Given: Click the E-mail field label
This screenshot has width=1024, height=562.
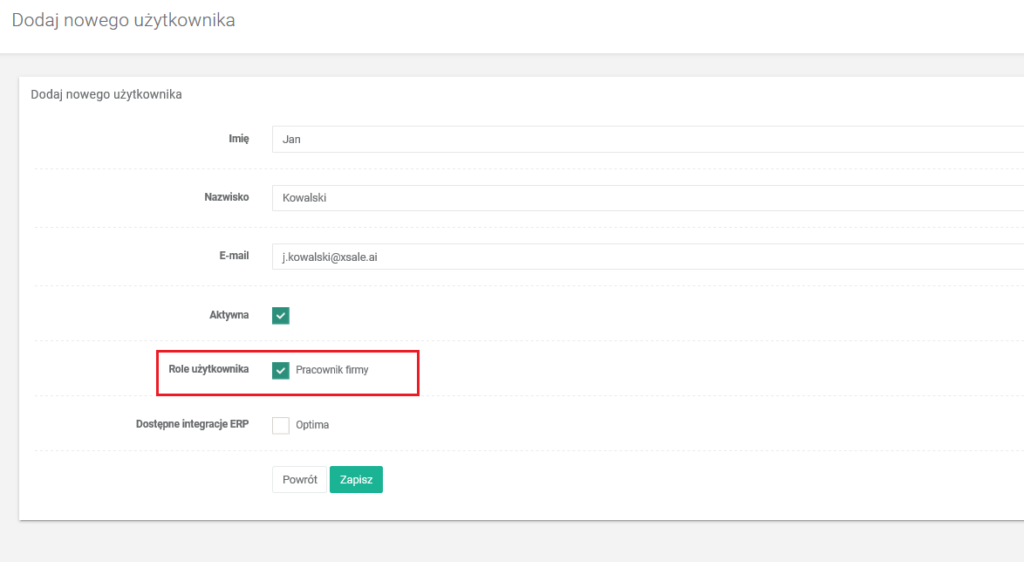Looking at the screenshot, I should (233, 257).
